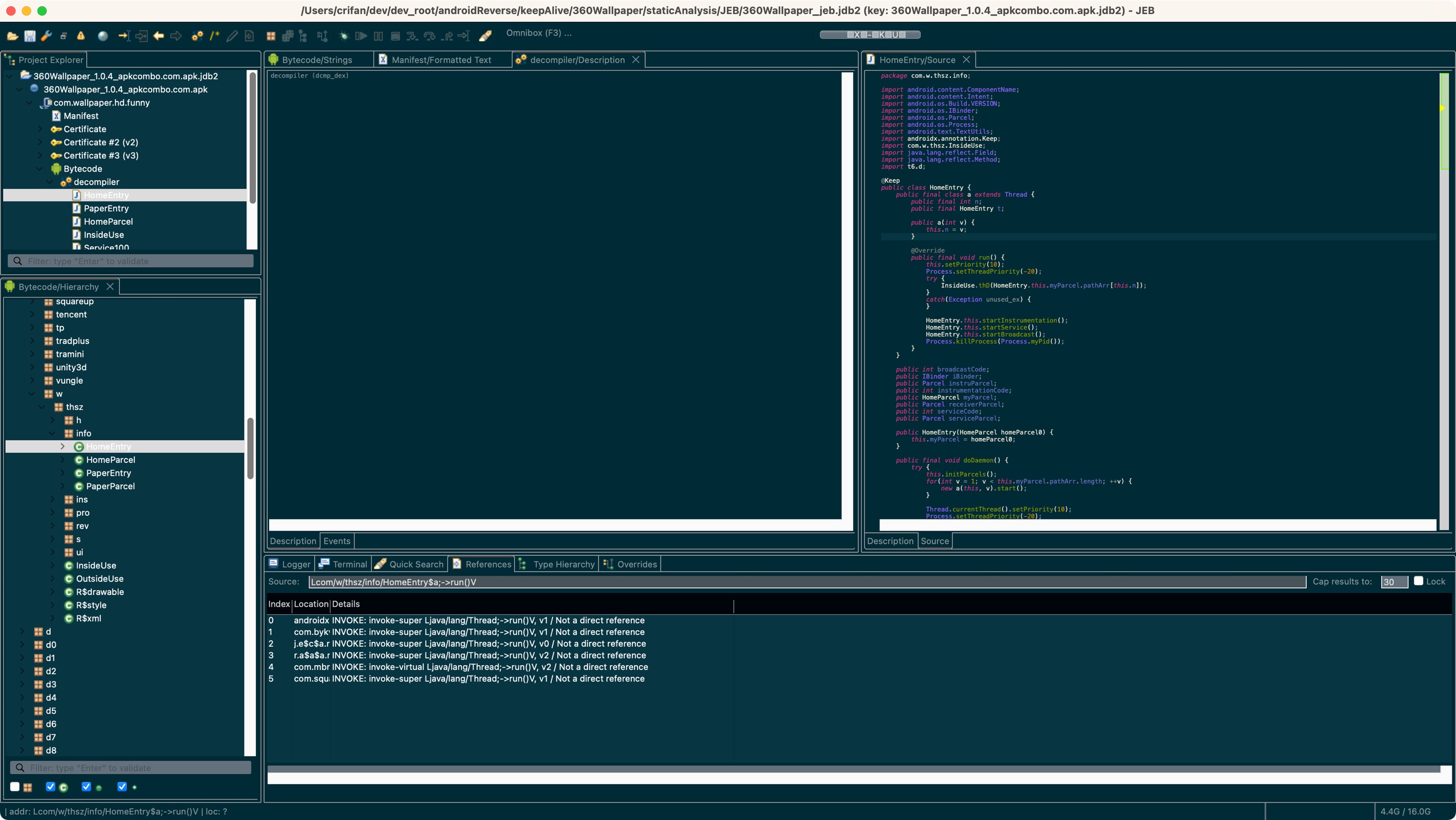
Task: Switch HomeEntry view to Description tab
Action: click(x=890, y=541)
